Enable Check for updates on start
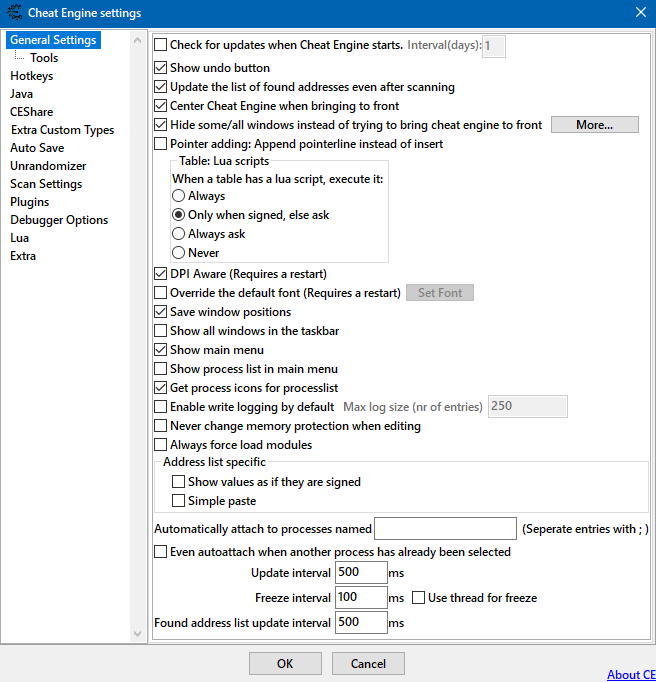The height and width of the screenshot is (682, 656). tap(161, 45)
